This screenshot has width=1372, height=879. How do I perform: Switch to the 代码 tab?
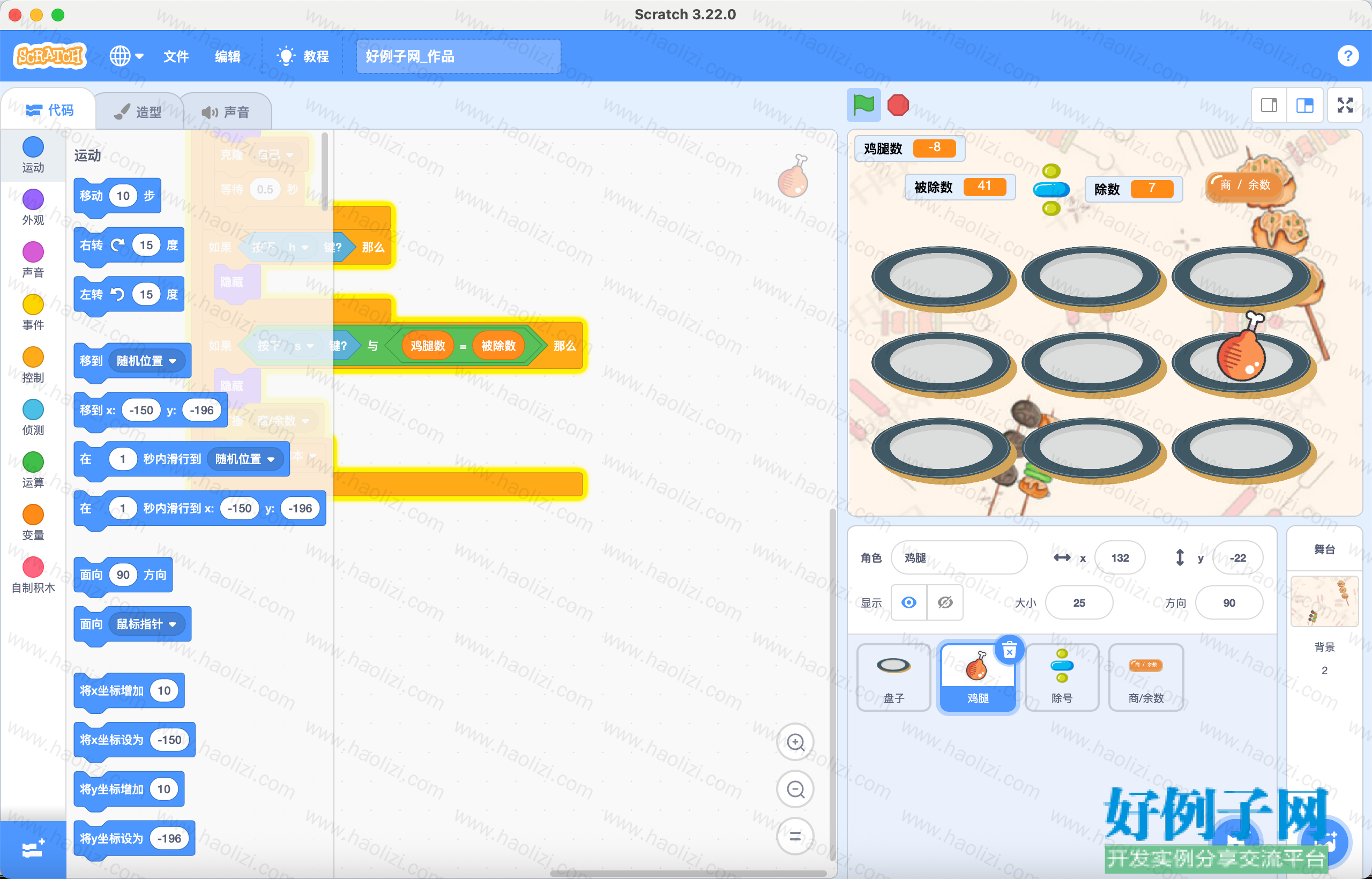coord(50,110)
